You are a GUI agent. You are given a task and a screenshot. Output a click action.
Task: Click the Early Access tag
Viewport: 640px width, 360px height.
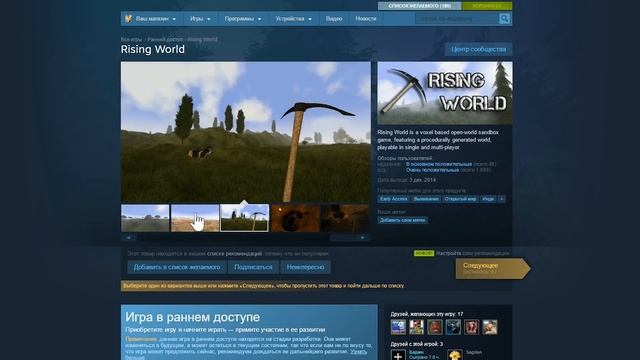pyautogui.click(x=393, y=199)
